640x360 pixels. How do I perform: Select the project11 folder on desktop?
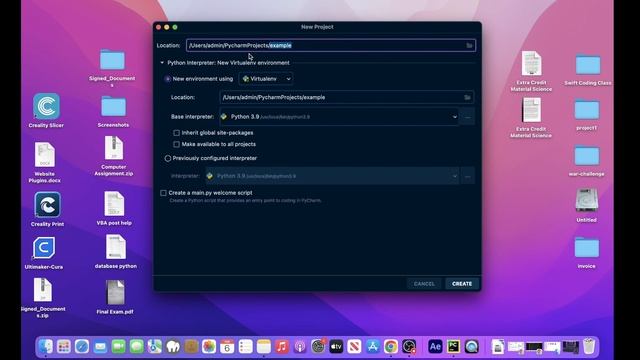pos(587,109)
